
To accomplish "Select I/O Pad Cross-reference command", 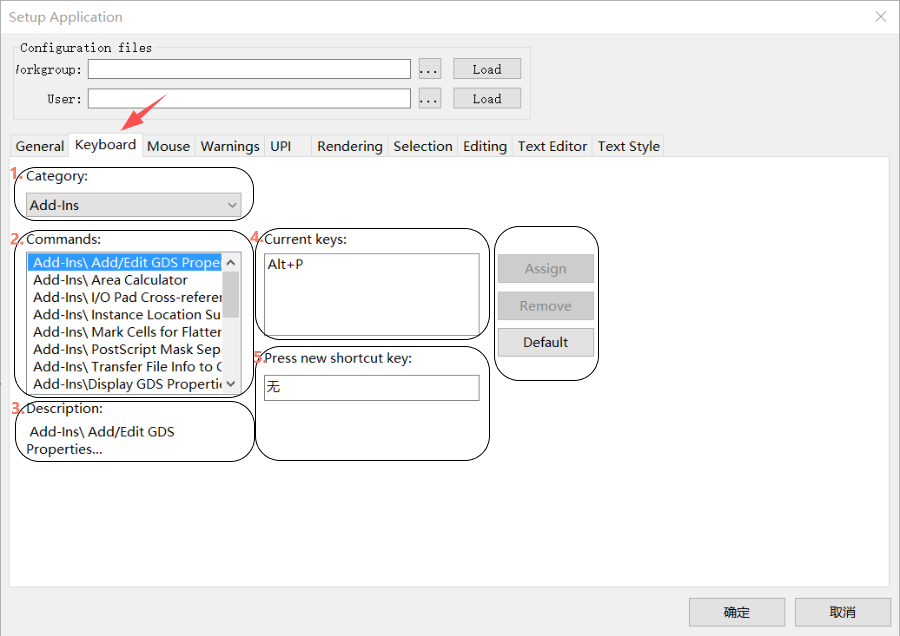I will (x=126, y=297).
